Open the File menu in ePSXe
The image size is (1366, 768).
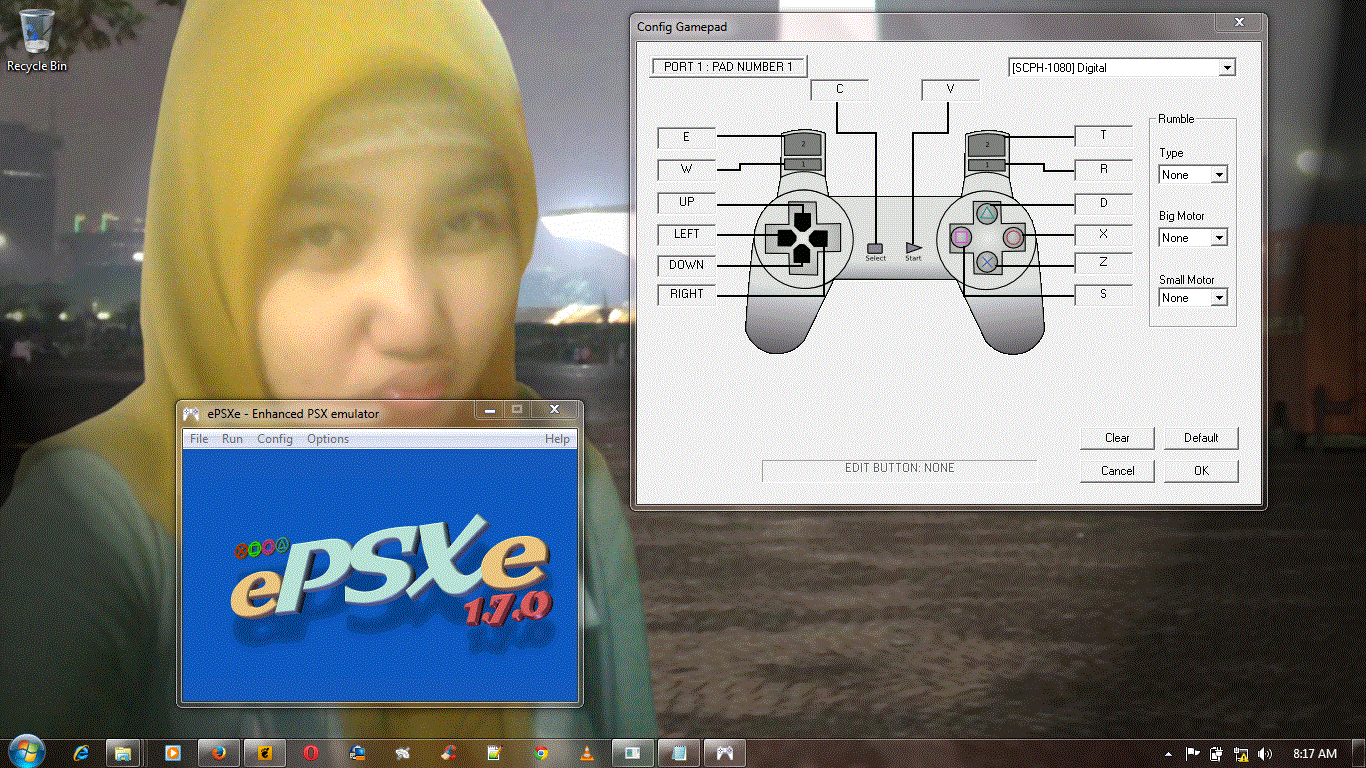click(x=199, y=438)
